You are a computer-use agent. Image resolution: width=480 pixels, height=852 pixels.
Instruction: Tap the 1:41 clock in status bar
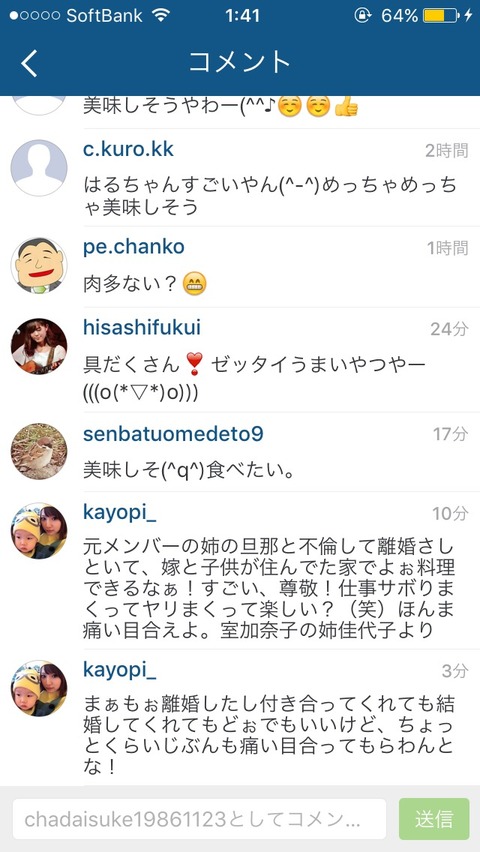coord(242,16)
